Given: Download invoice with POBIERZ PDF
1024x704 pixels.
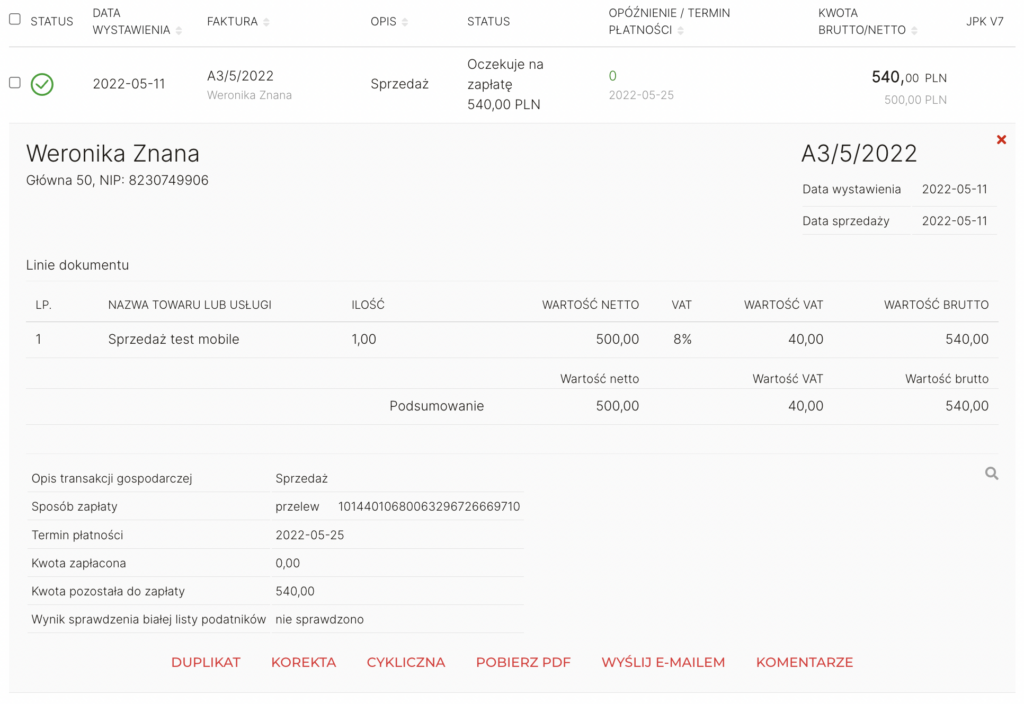Looking at the screenshot, I should tap(523, 662).
